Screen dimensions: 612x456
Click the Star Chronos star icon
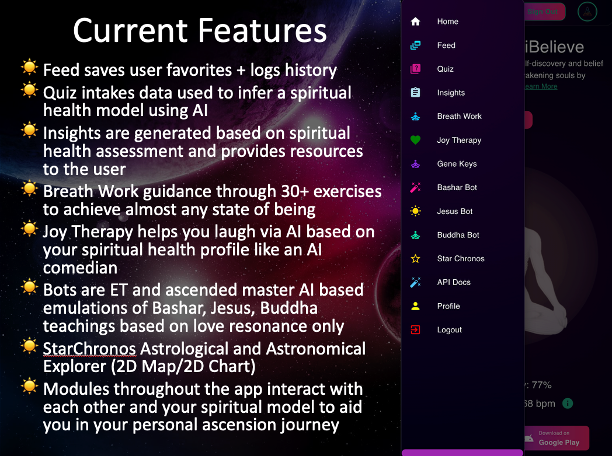(415, 259)
